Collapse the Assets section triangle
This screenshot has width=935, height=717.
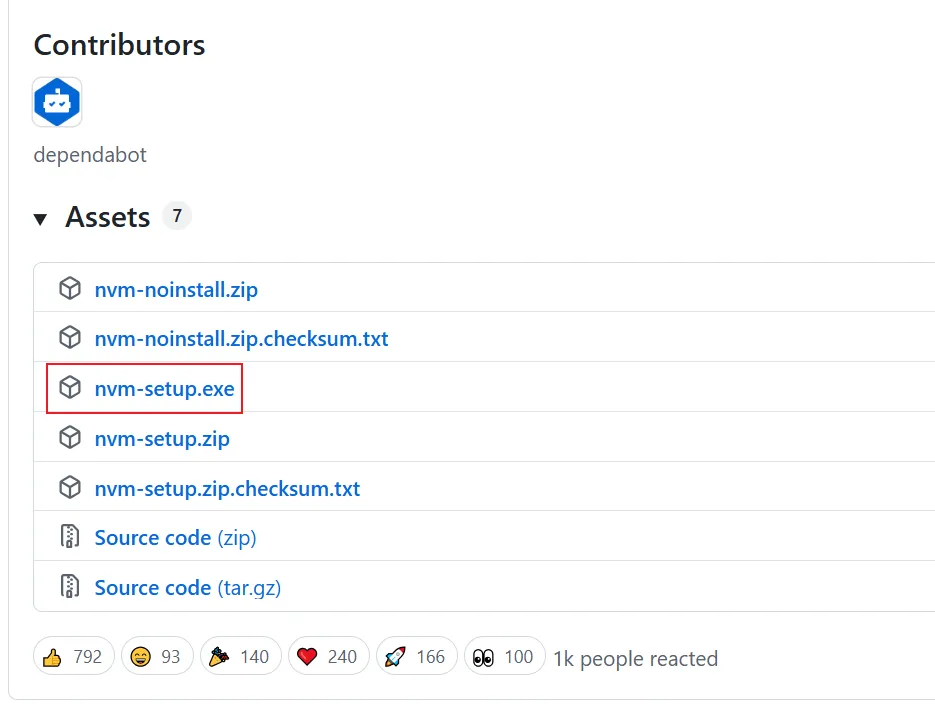40,219
